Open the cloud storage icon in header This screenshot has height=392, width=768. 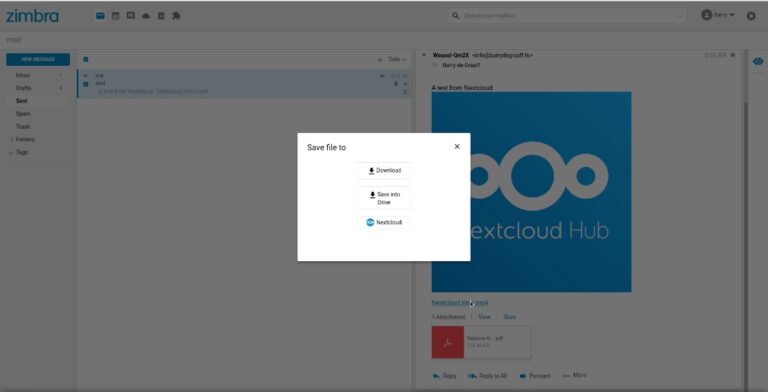click(146, 16)
